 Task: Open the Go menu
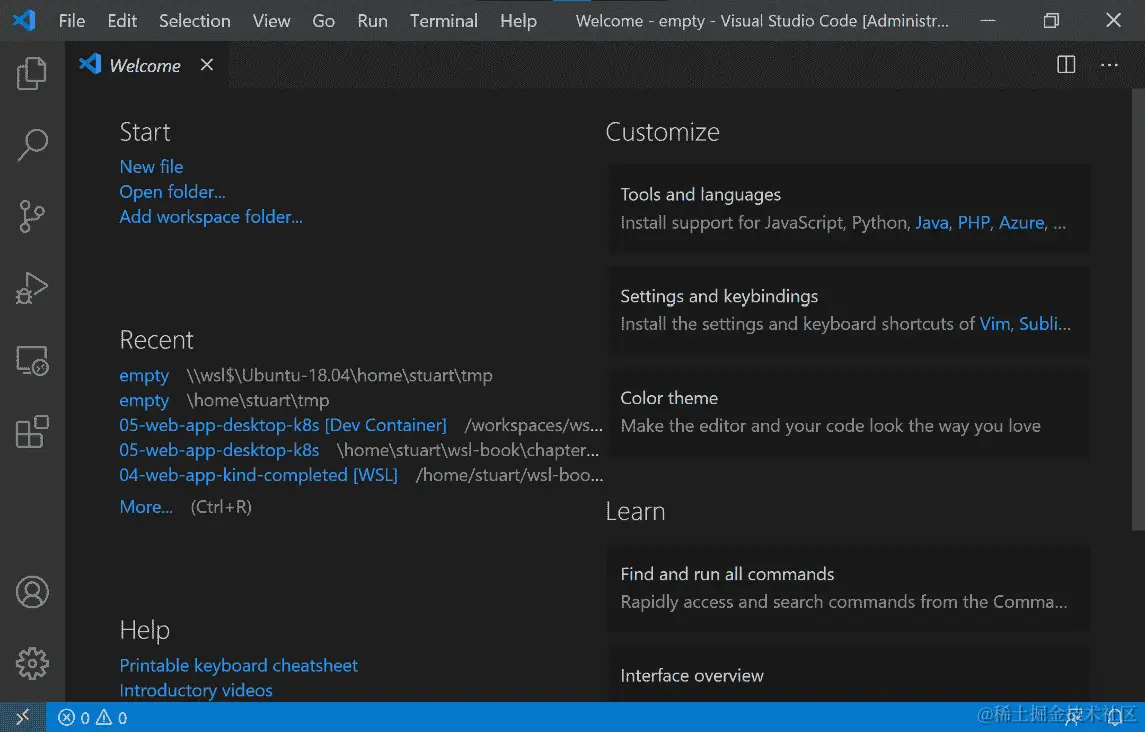pyautogui.click(x=323, y=20)
